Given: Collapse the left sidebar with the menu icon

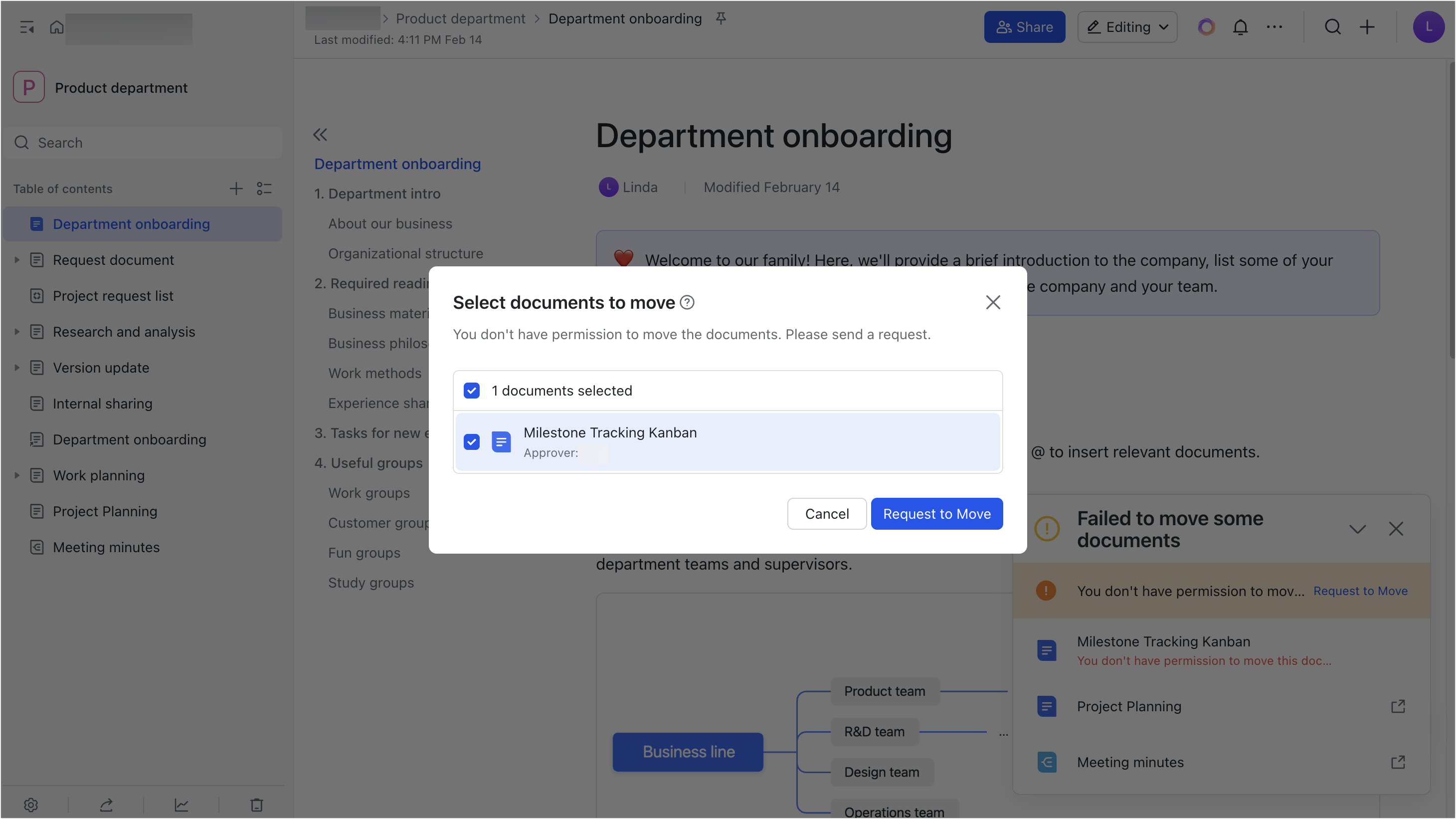Looking at the screenshot, I should pos(26,26).
